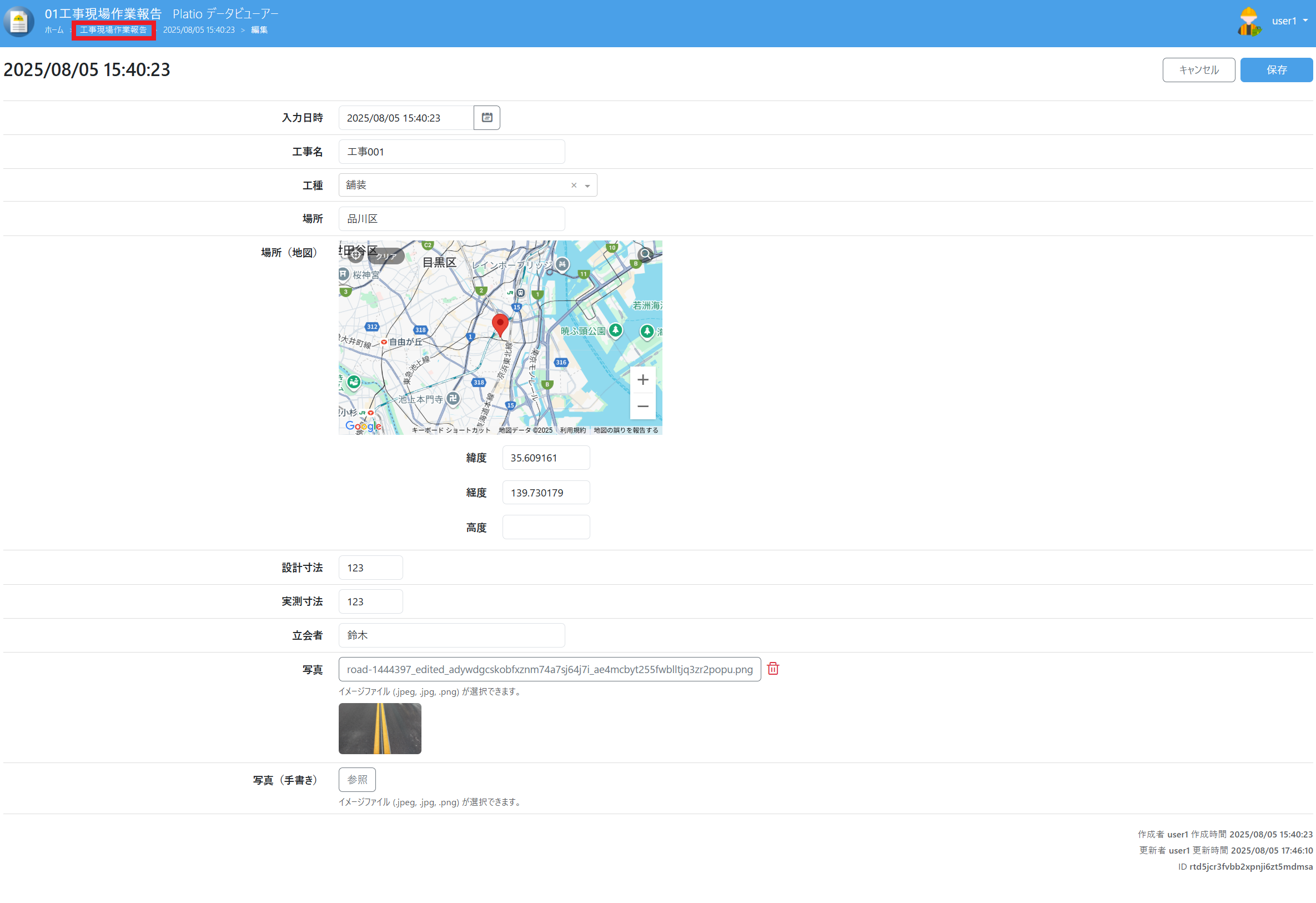Click the map current-location crosshair icon
This screenshot has width=1316, height=903.
(x=355, y=255)
